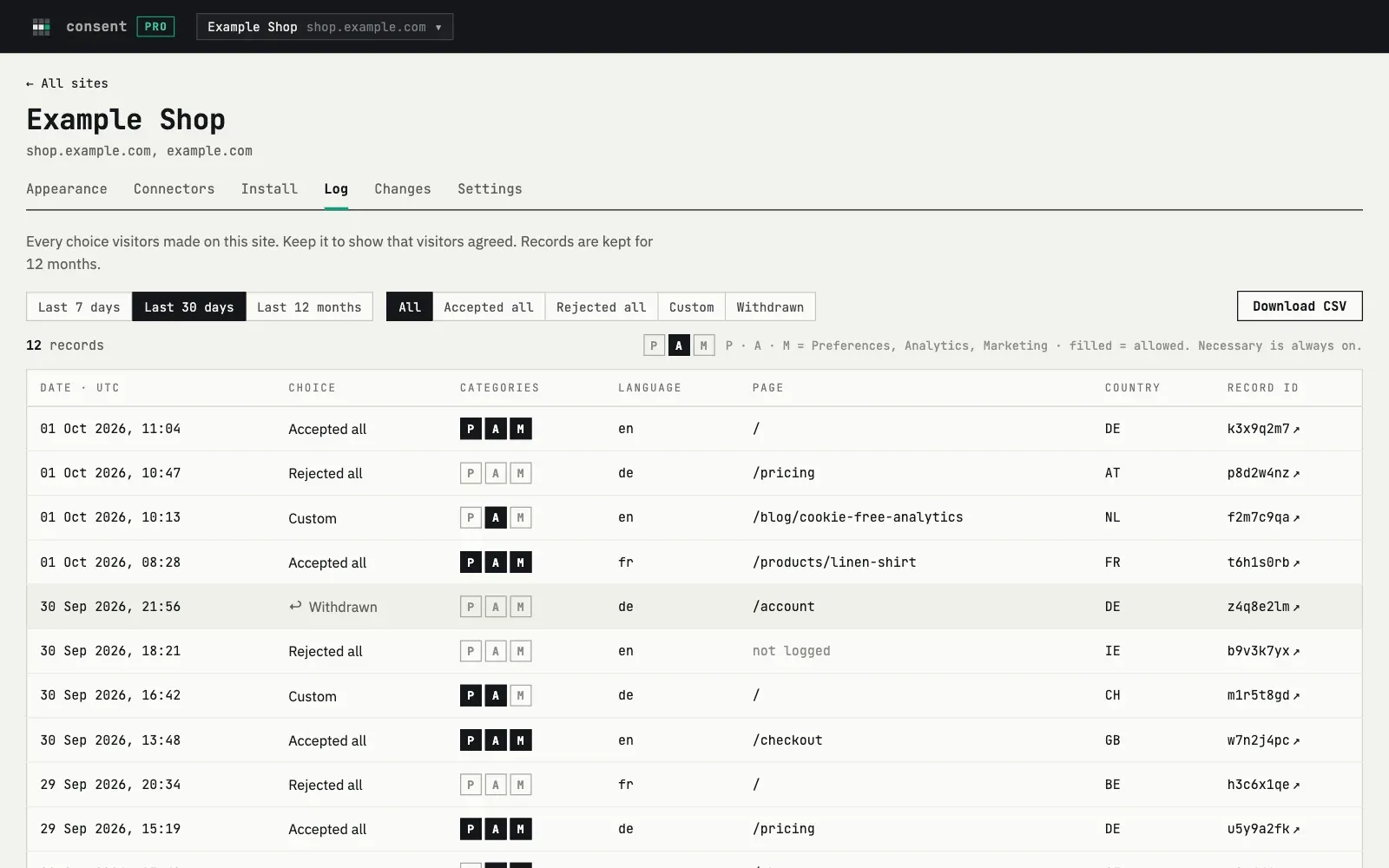Click the A badge in the 'not logged' row
Screen dimensions: 1389x868
pos(496,651)
